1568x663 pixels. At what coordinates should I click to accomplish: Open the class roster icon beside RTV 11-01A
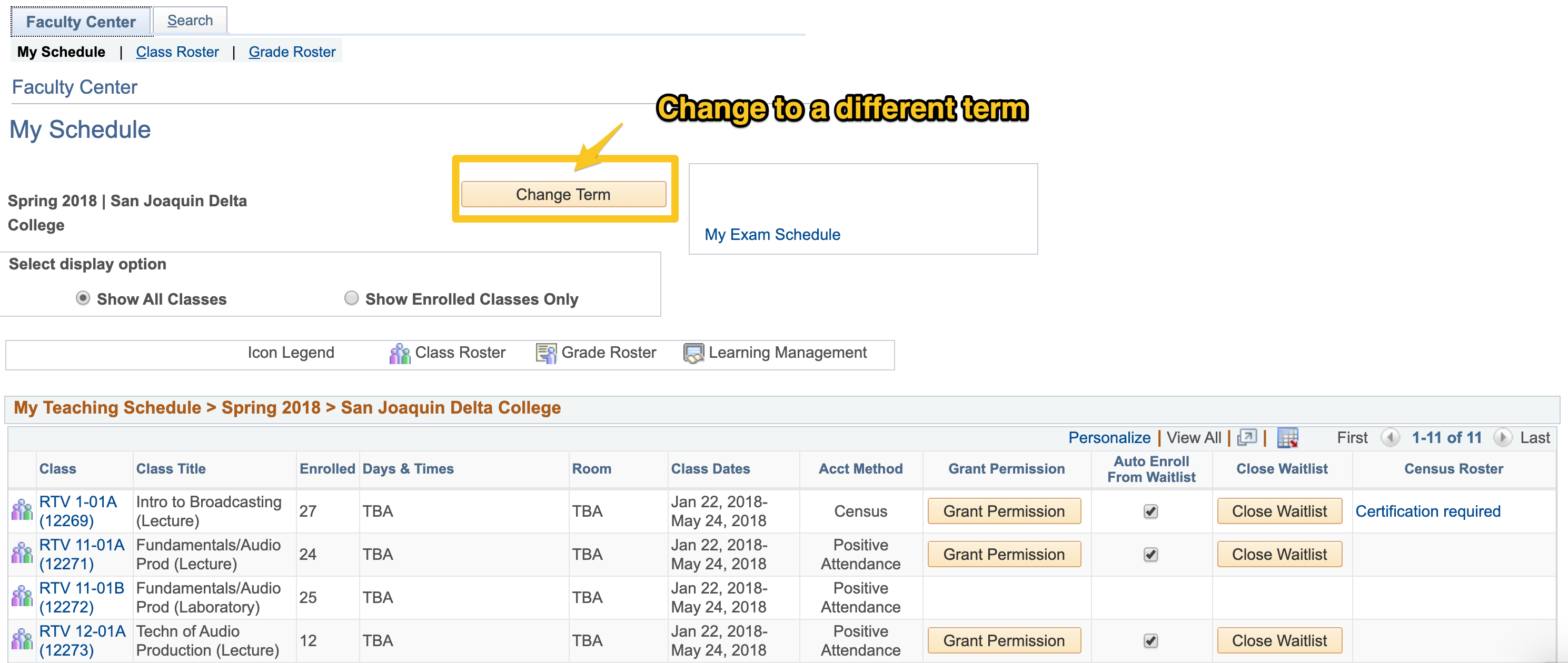(21, 554)
